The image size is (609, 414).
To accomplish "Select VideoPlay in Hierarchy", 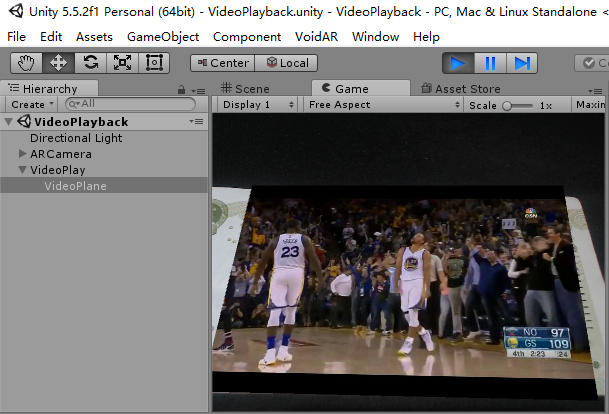I will click(x=58, y=170).
